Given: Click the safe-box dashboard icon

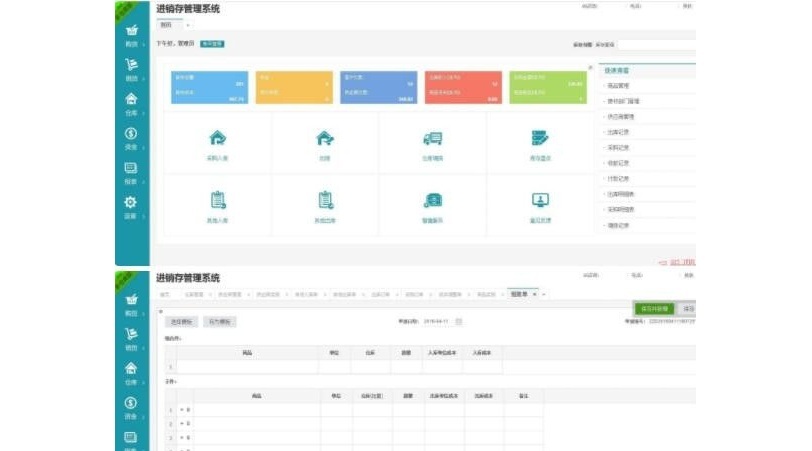Looking at the screenshot, I should click(432, 200).
